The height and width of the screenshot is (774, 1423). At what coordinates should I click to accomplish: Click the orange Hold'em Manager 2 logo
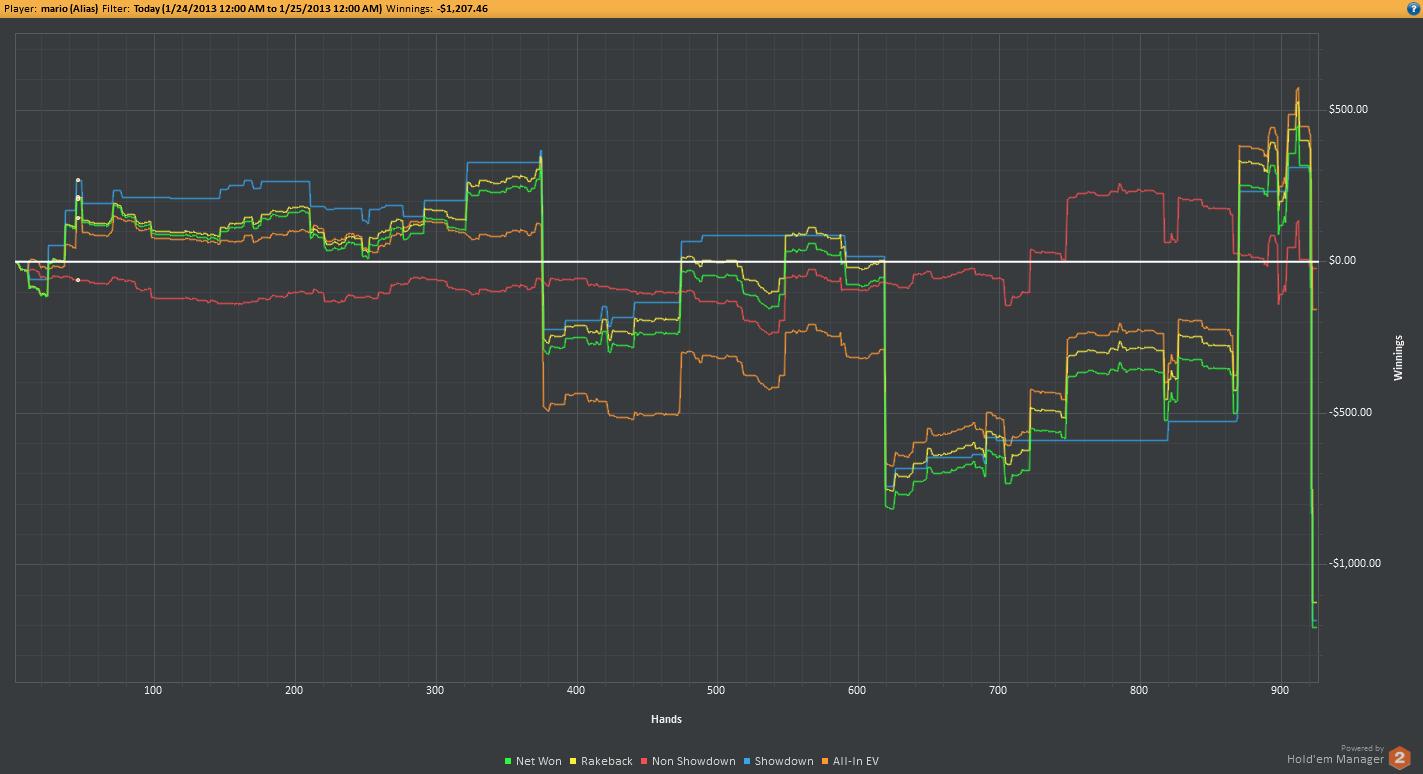pyautogui.click(x=1400, y=757)
